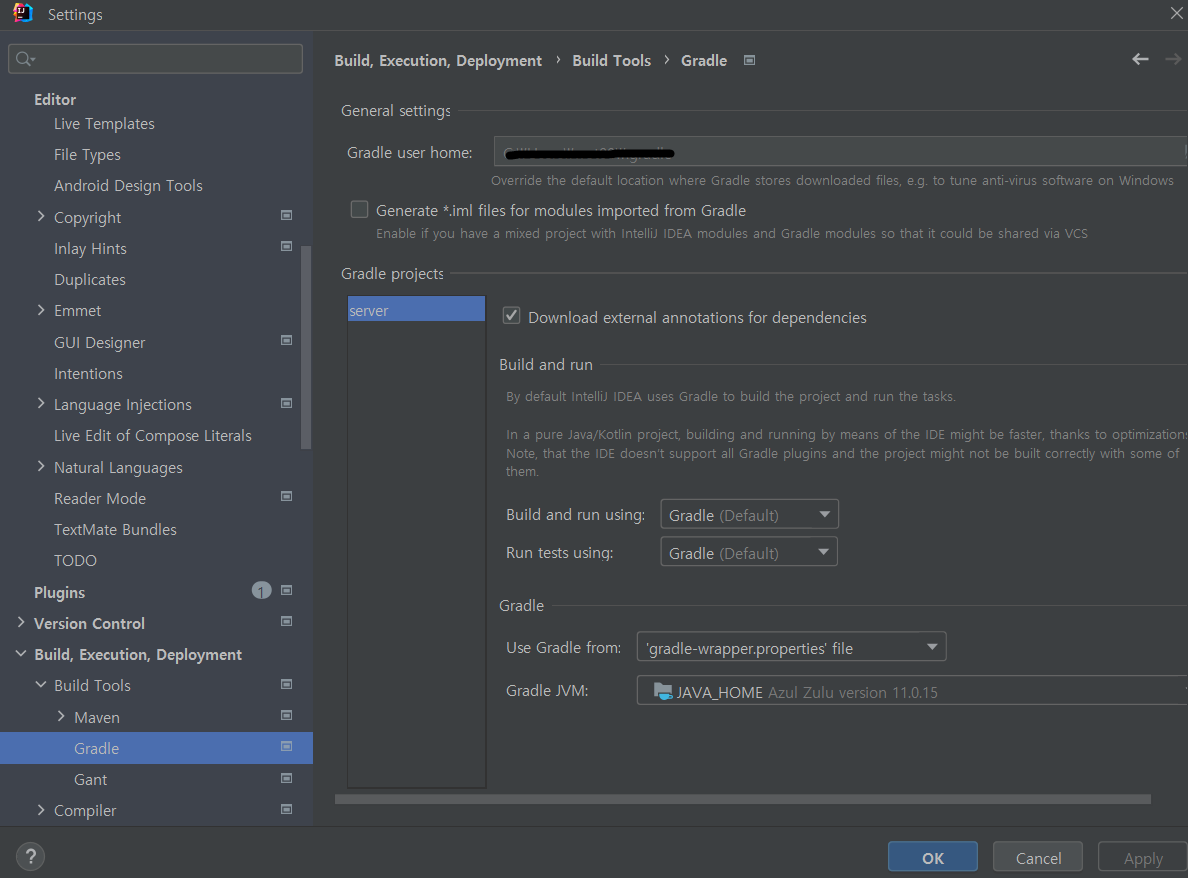Enable Generate *.iml files checkbox
Viewport: 1188px width, 878px height.
[359, 210]
